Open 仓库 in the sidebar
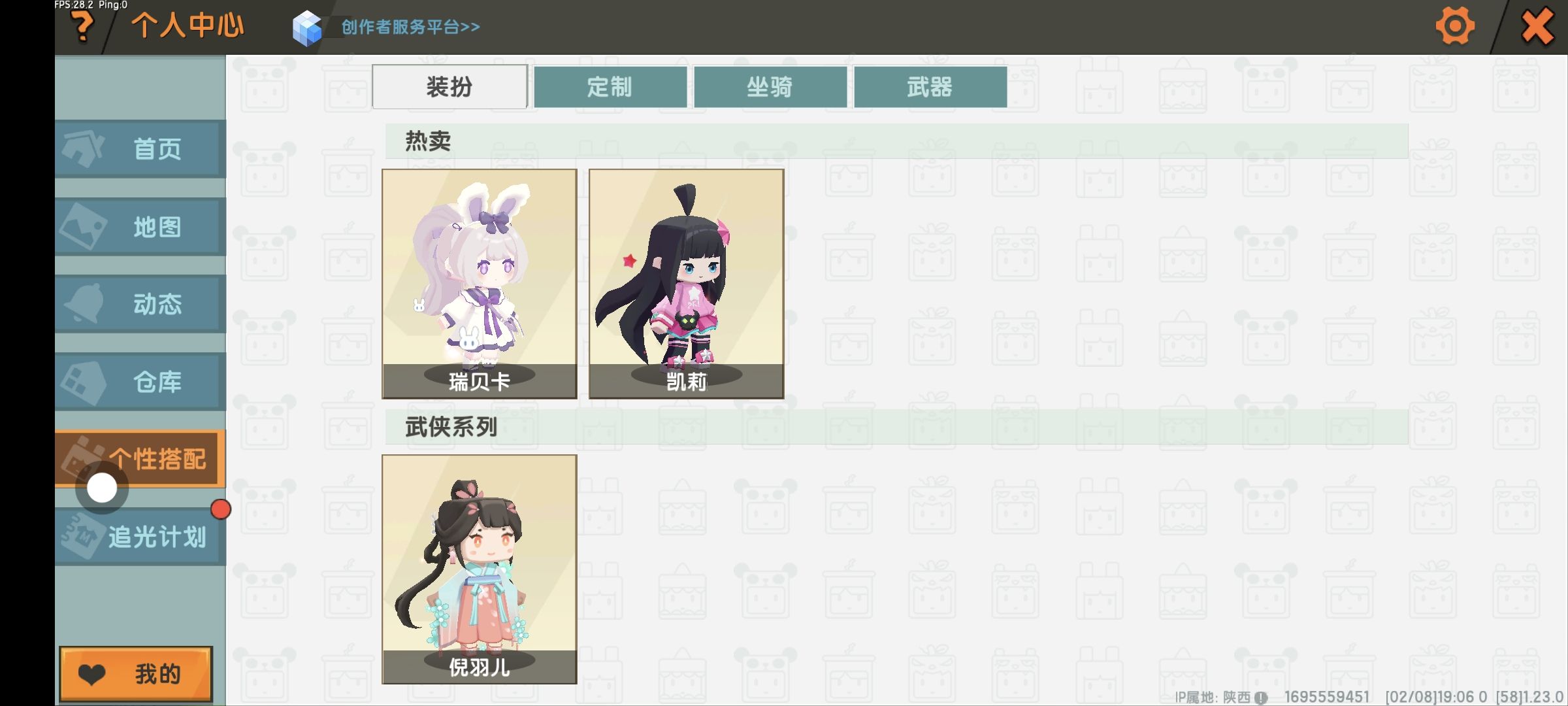Screen dimensions: 1568x706 click(x=140, y=382)
